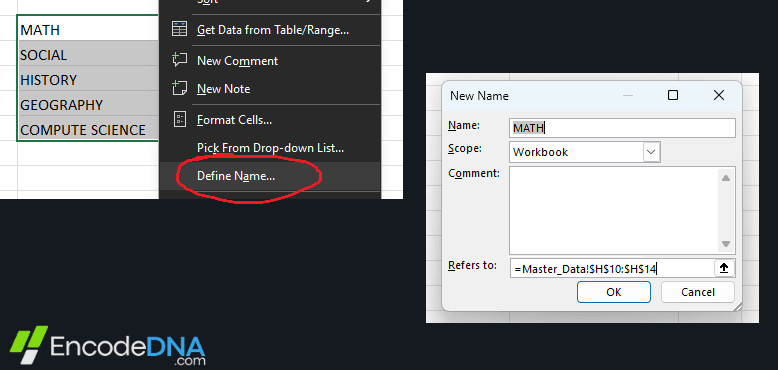Viewport: 778px width, 370px height.
Task: Click Cancel in New Name dialog
Action: coord(698,292)
